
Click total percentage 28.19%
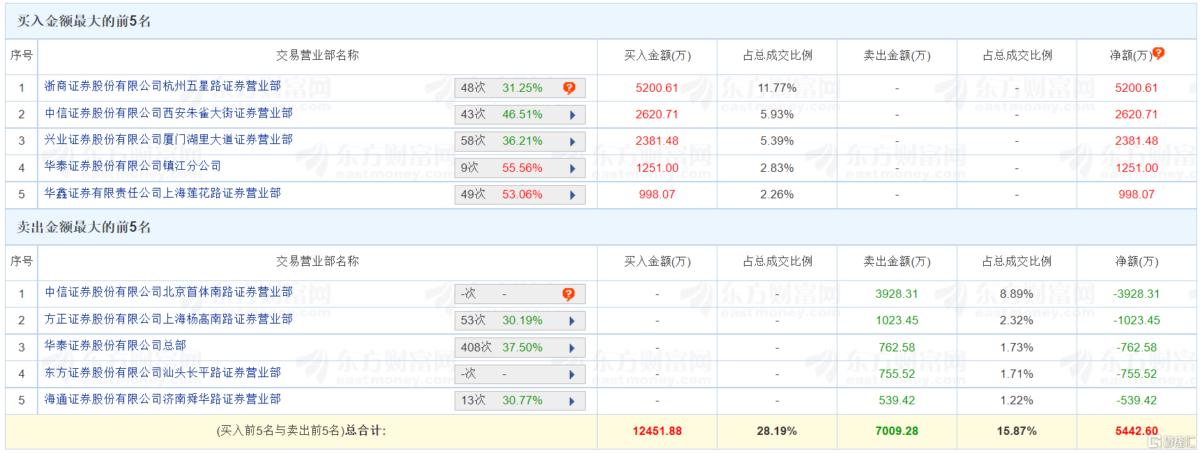point(776,431)
